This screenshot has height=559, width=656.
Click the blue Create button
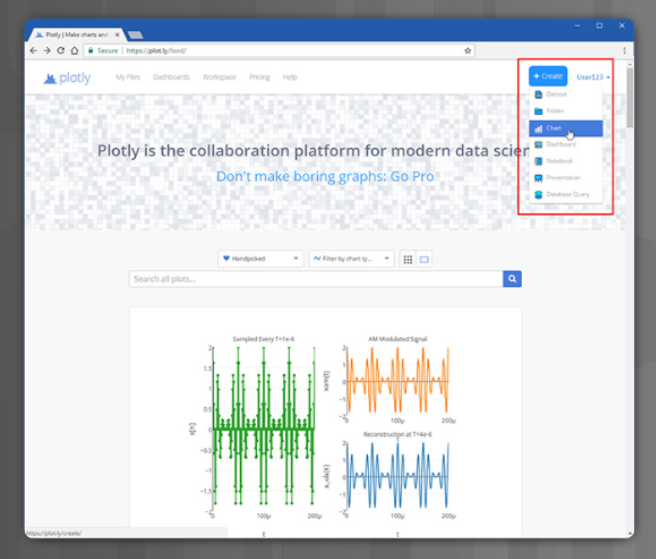(548, 76)
